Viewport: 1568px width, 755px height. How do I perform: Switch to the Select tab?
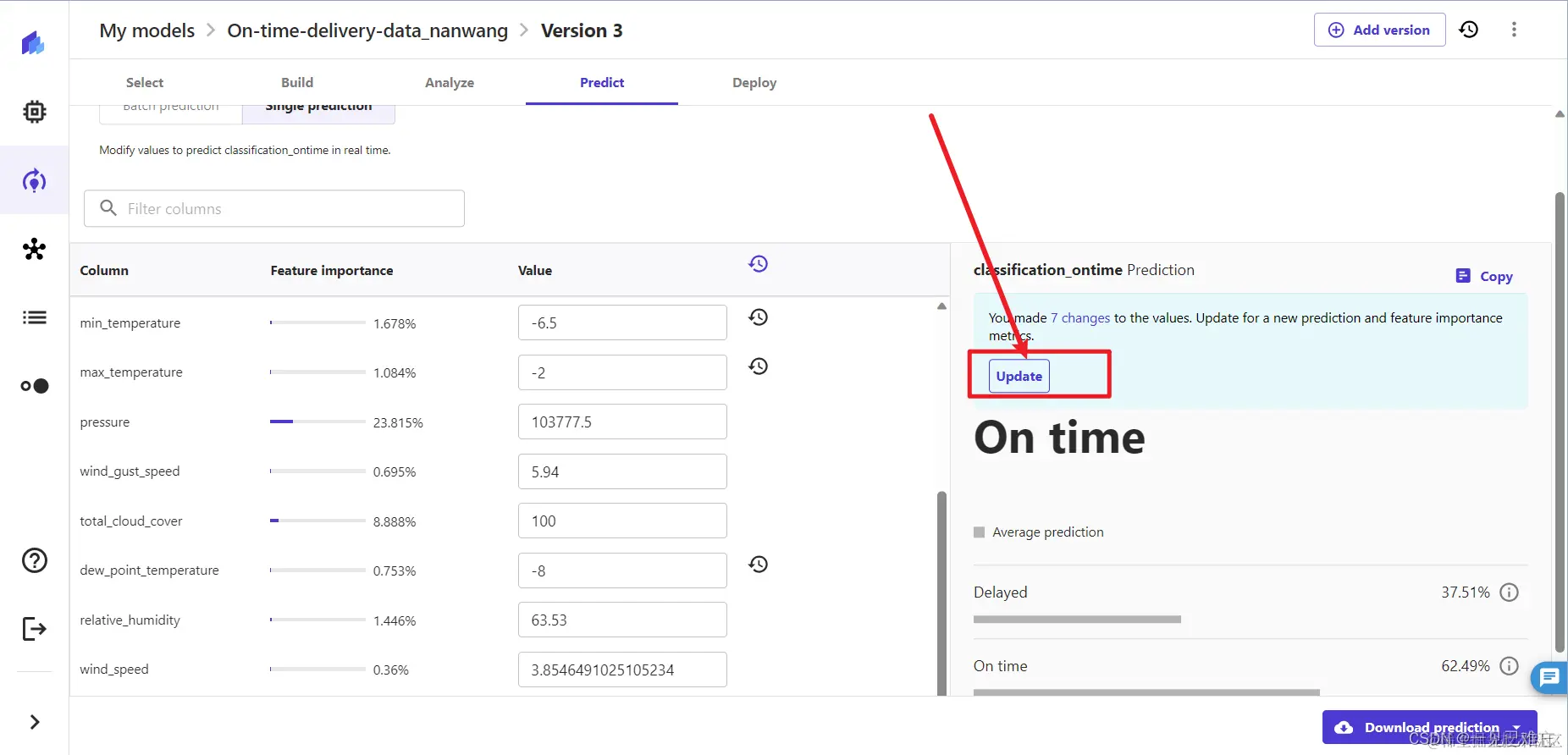click(x=145, y=82)
